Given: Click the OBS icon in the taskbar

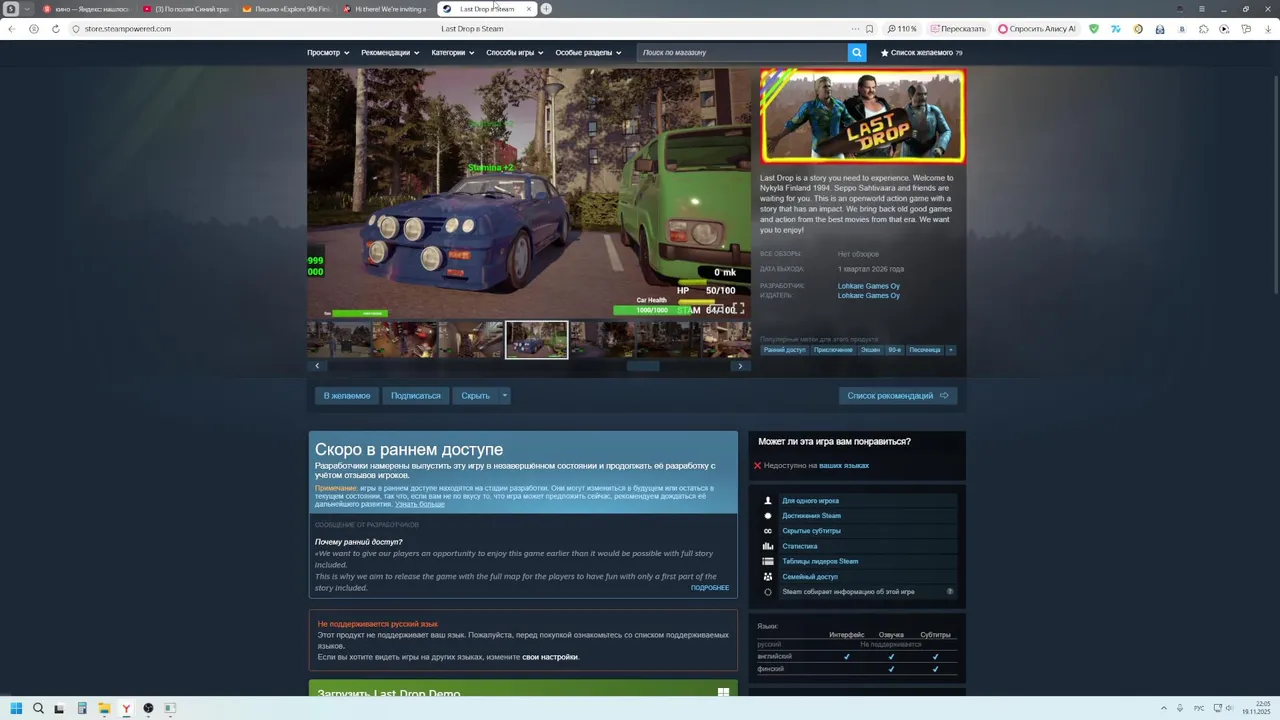Looking at the screenshot, I should tap(148, 708).
